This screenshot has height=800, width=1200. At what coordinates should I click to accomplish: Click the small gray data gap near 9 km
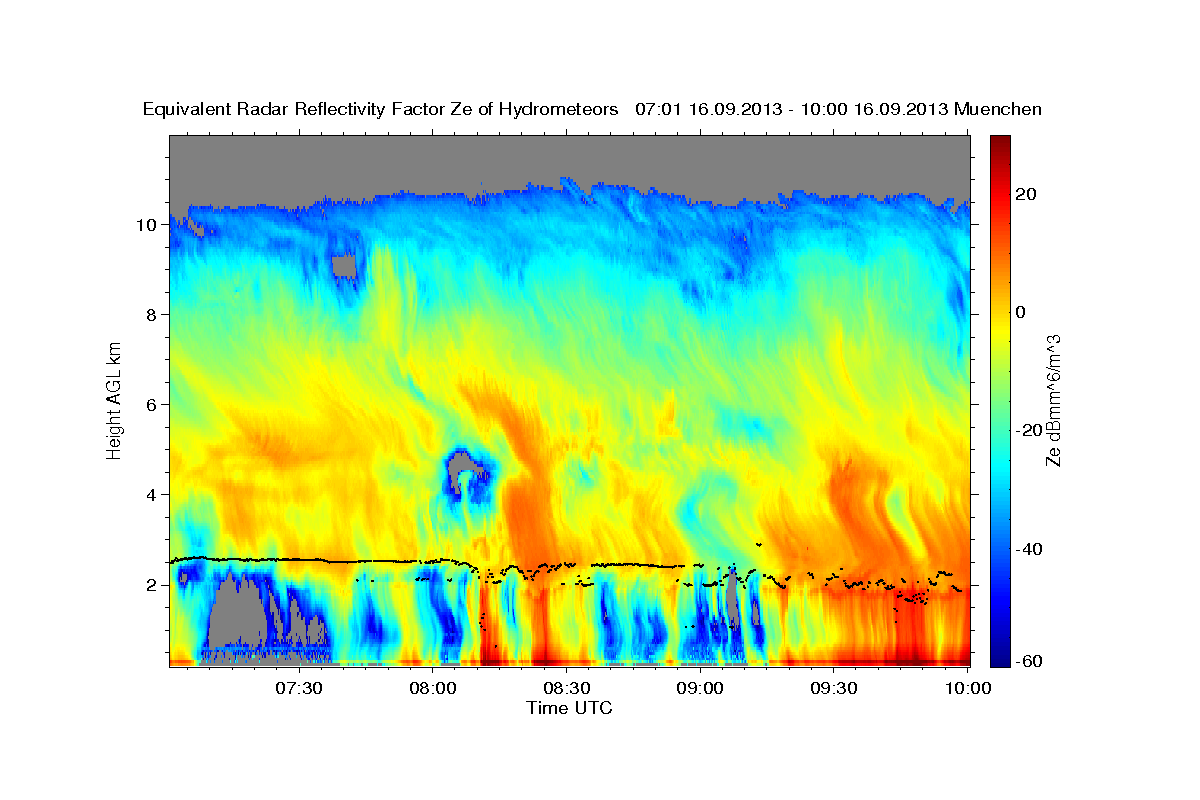345,266
